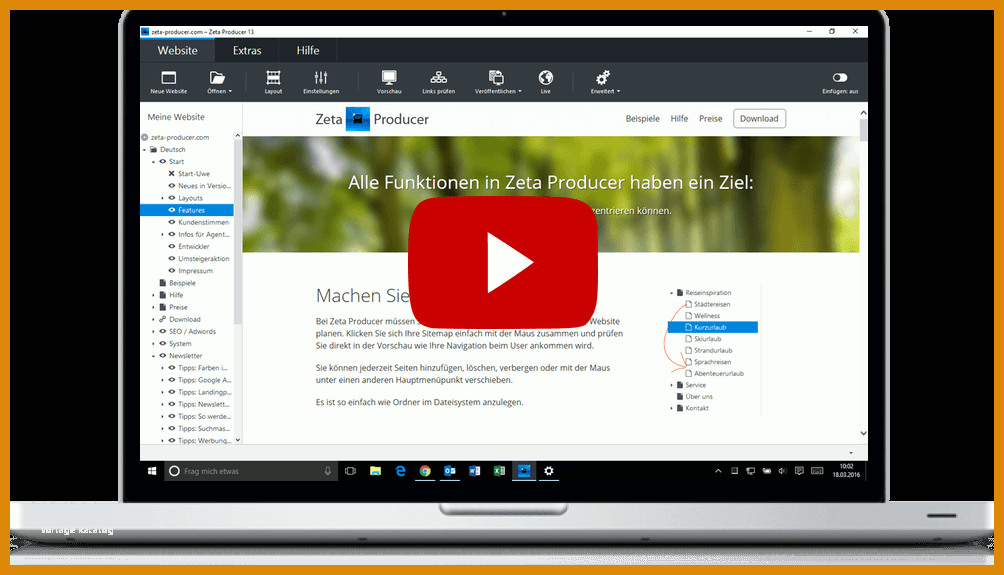Open Chrome from the taskbar
1004x575 pixels.
pos(425,471)
